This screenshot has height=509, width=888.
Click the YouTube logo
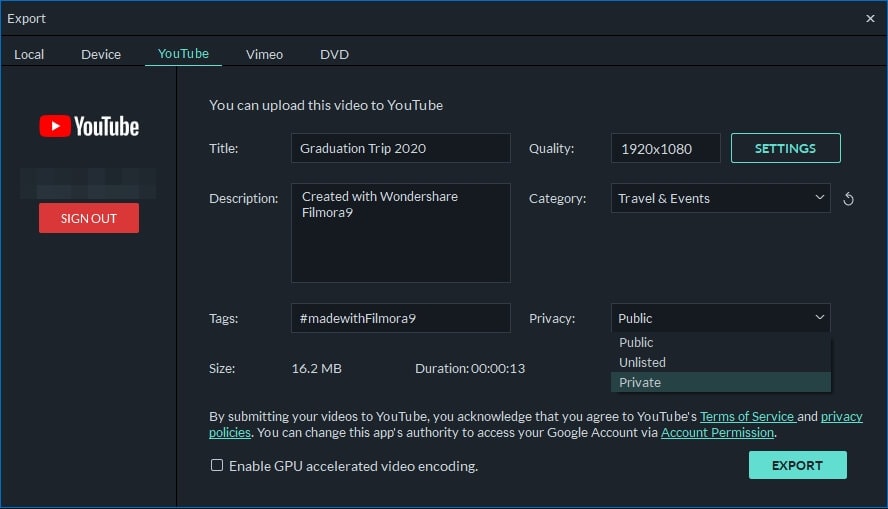point(89,126)
